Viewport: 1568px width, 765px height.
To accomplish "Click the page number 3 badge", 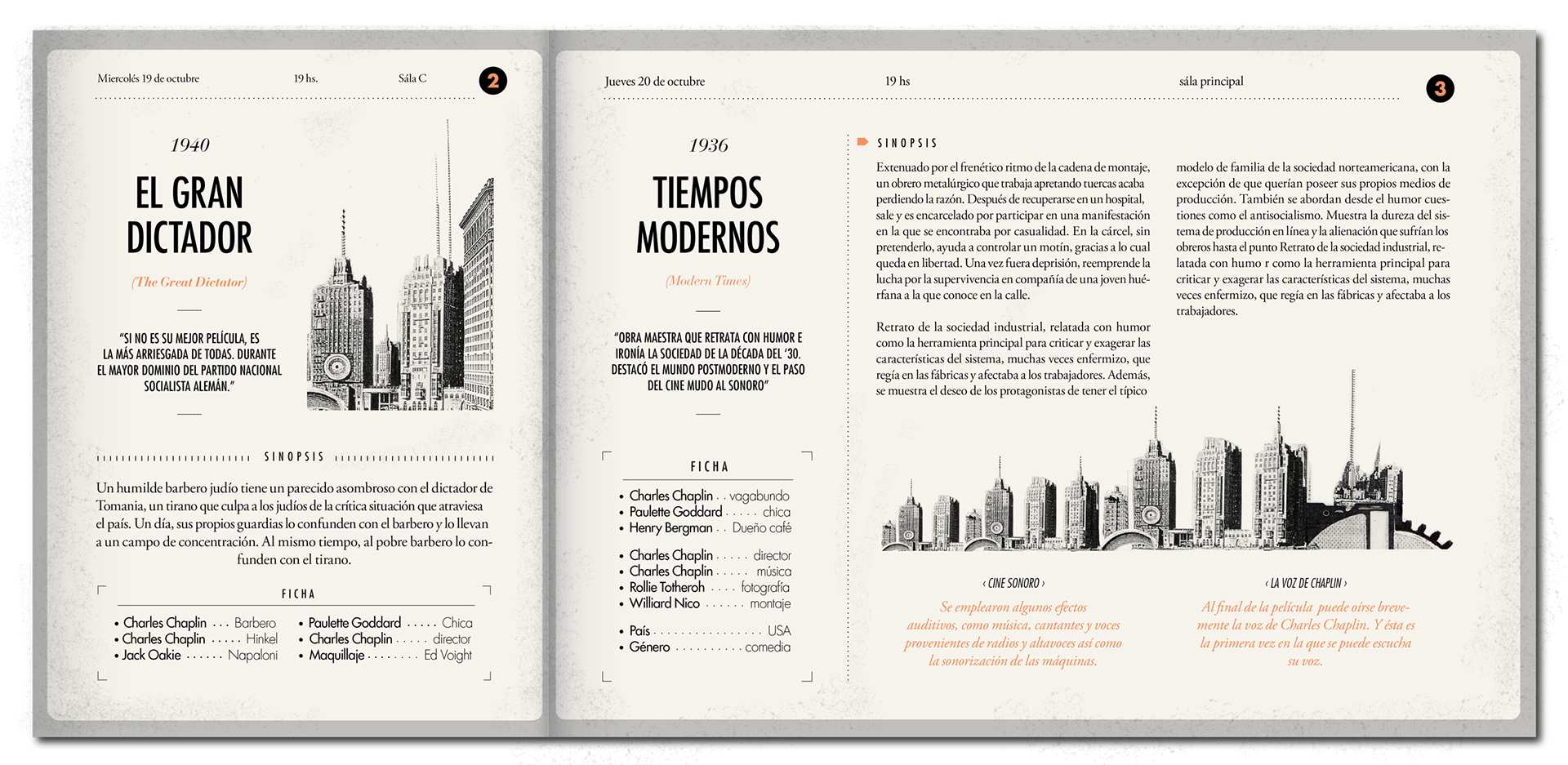I will click(x=1440, y=88).
